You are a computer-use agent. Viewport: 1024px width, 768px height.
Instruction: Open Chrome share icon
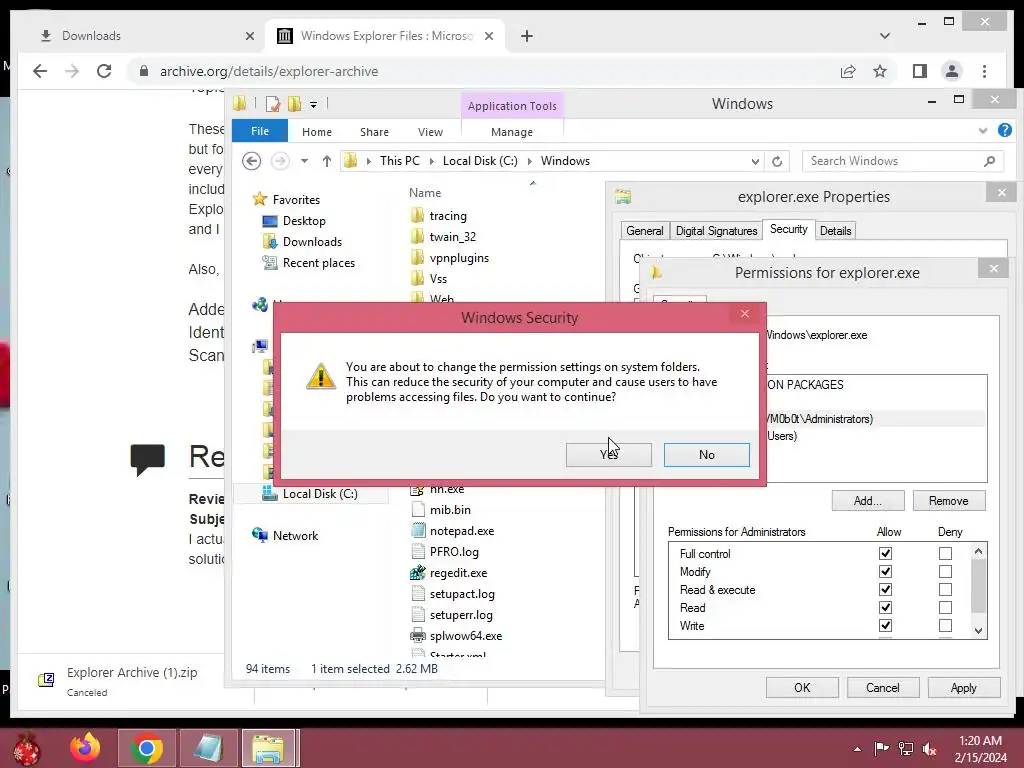pos(848,71)
